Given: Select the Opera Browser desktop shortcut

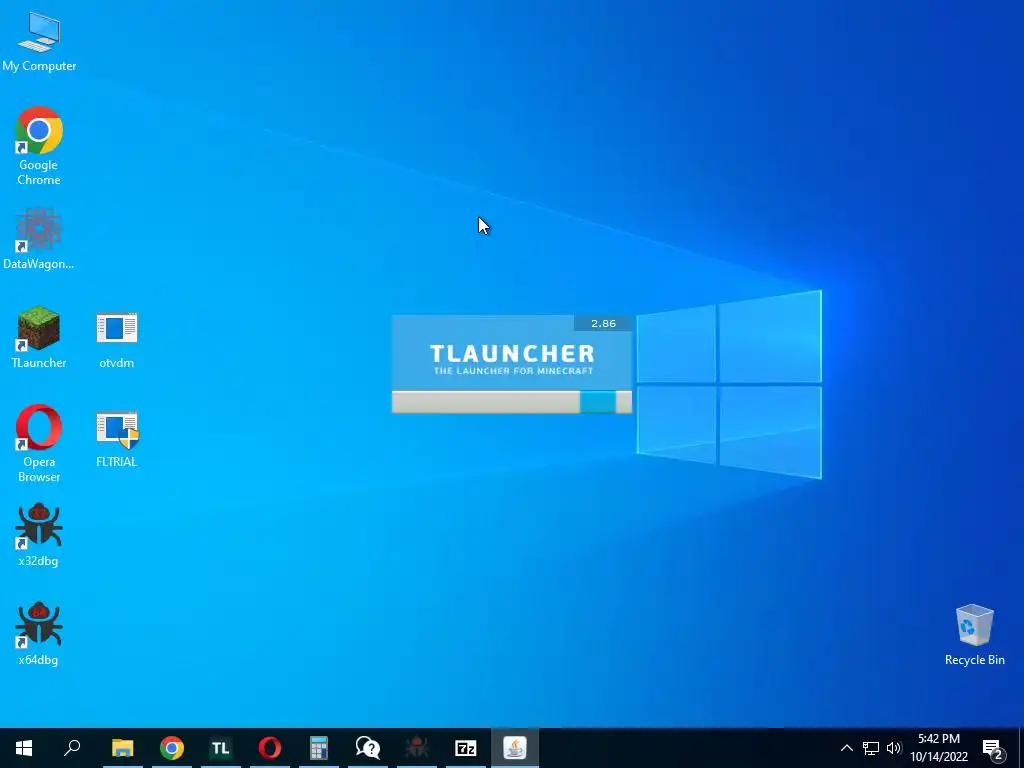Looking at the screenshot, I should pos(39,443).
